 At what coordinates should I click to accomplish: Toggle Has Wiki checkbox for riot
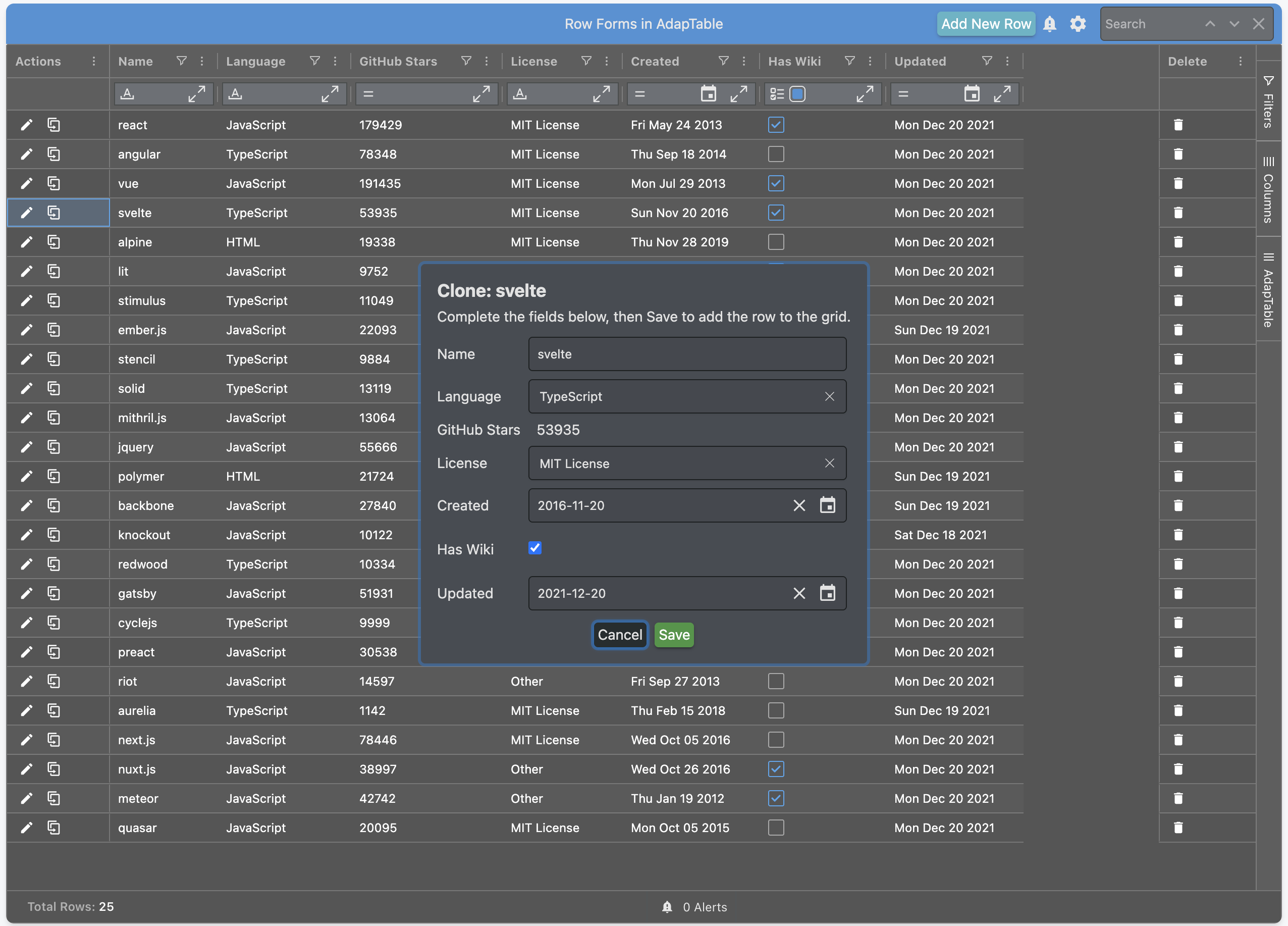pos(776,681)
